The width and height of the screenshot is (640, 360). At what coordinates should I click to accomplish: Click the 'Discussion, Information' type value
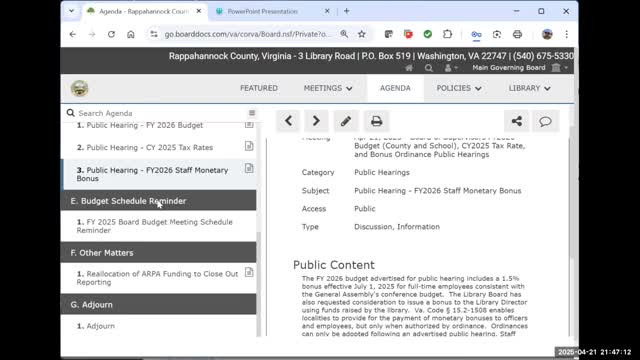click(x=397, y=227)
